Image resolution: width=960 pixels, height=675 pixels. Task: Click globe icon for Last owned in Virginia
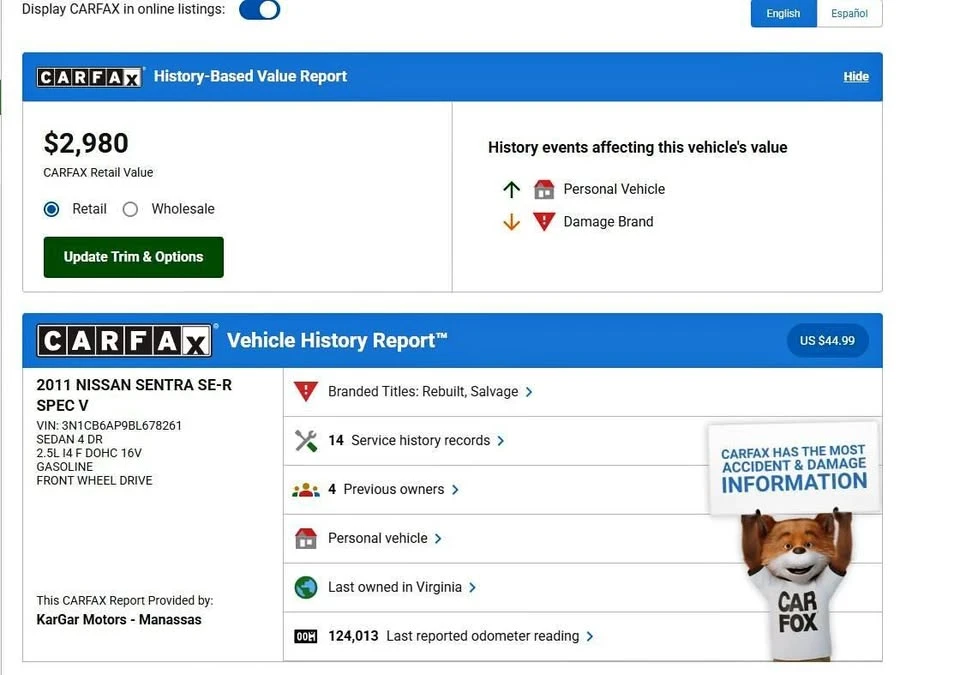click(306, 587)
